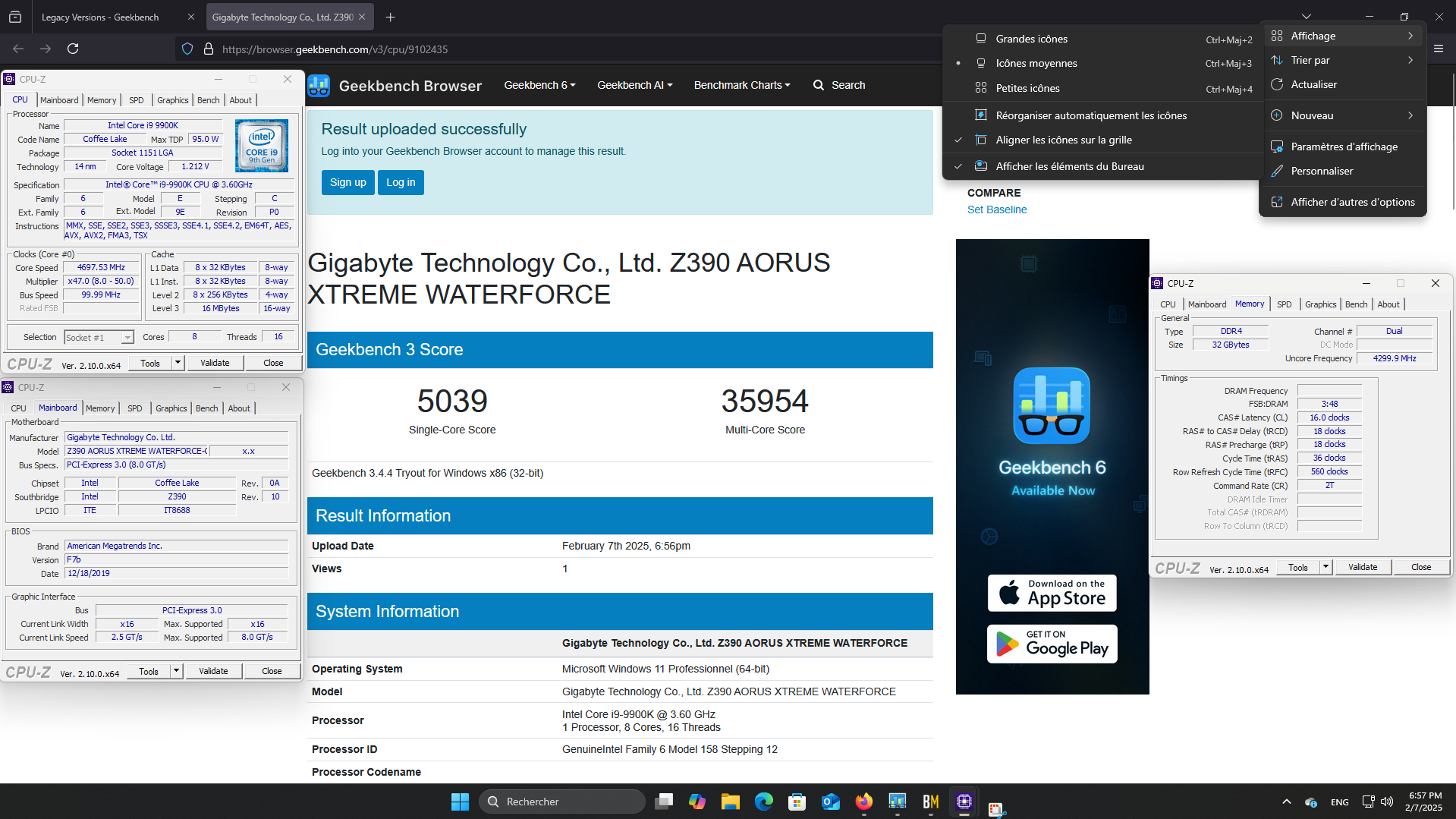
Task: Expand the Nouveau submenu
Action: [1343, 115]
